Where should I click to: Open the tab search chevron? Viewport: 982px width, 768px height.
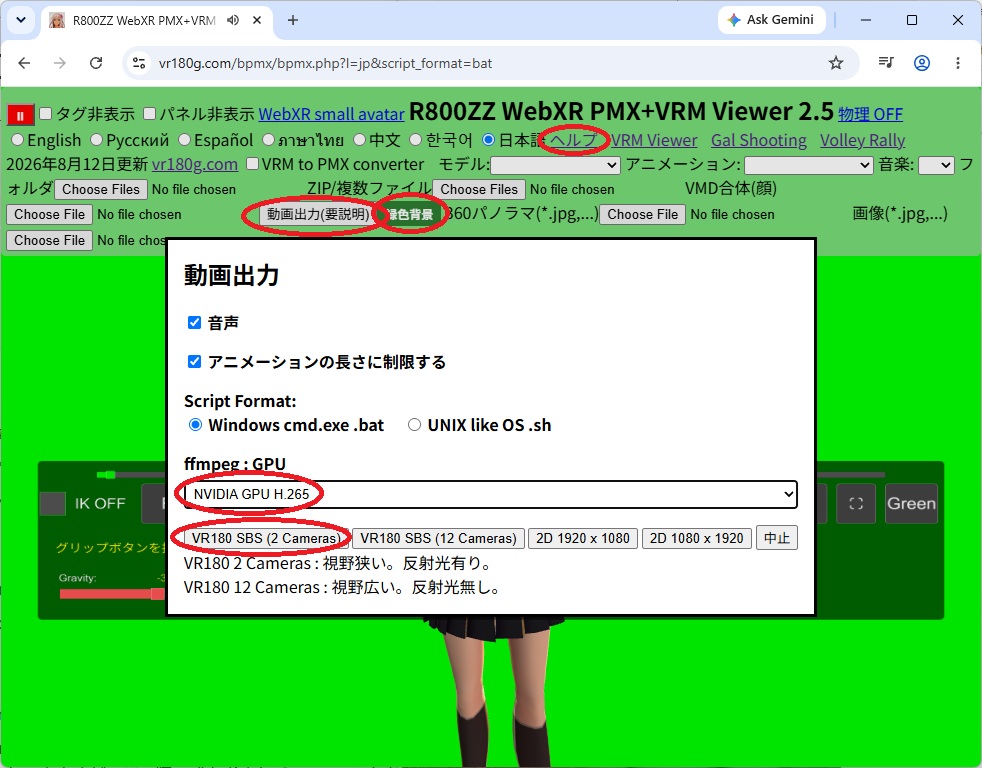pyautogui.click(x=21, y=19)
